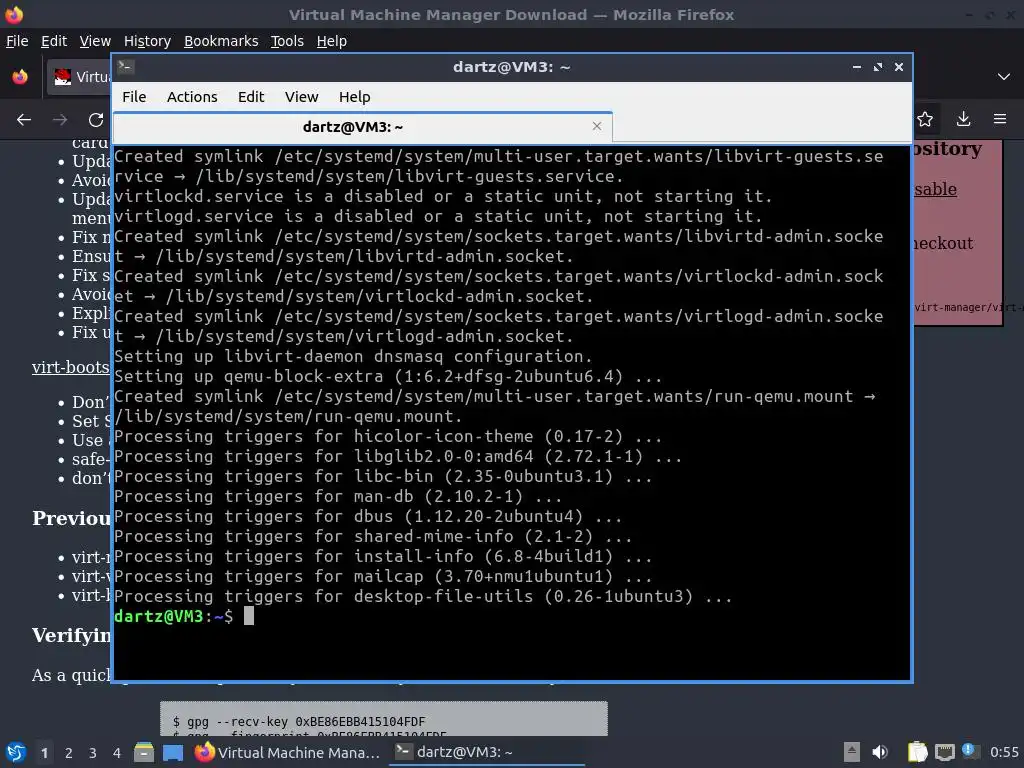
Task: Click the Firefox View icon near tabs
Action: pos(20,77)
